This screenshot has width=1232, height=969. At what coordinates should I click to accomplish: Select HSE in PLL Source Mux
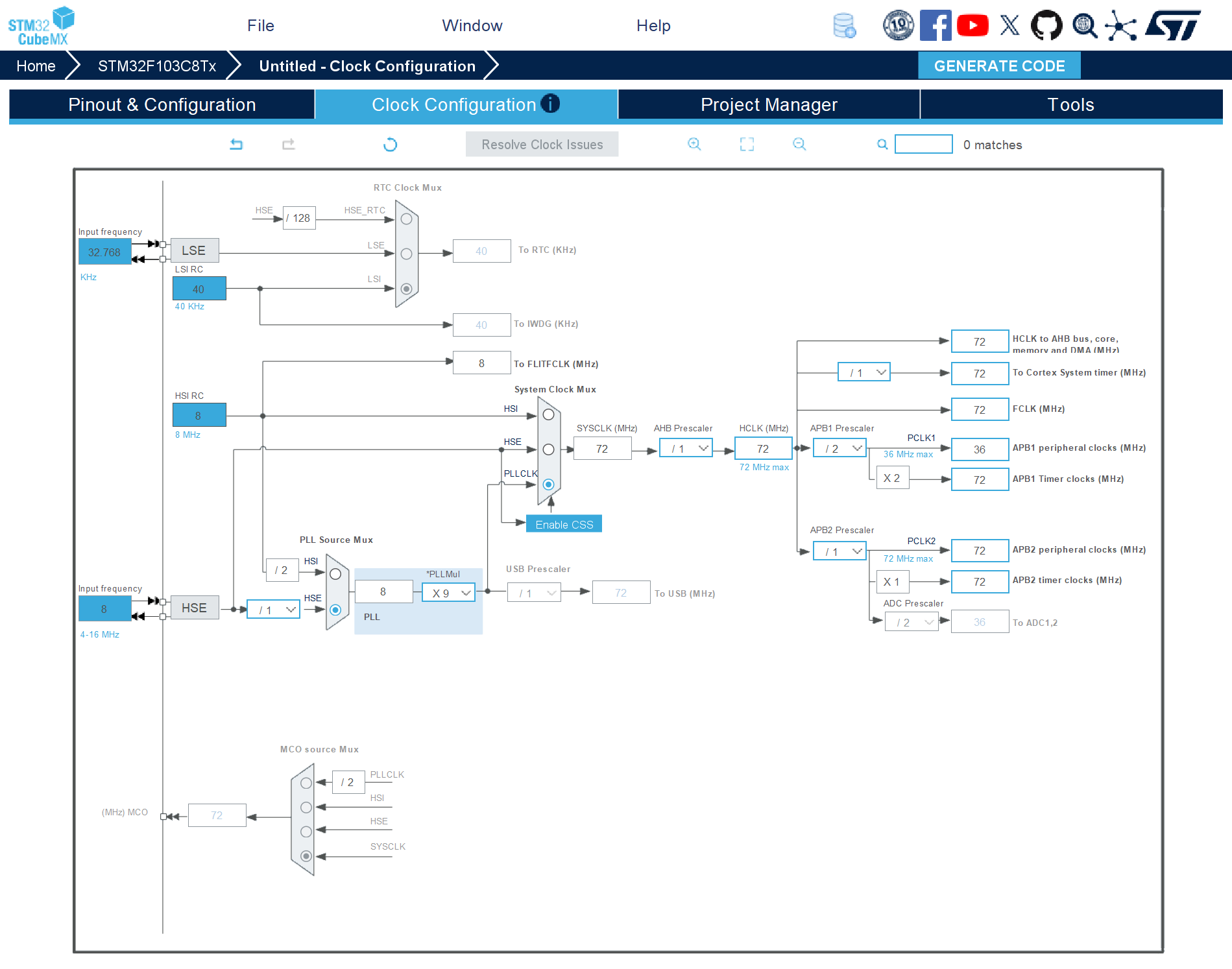pos(335,610)
